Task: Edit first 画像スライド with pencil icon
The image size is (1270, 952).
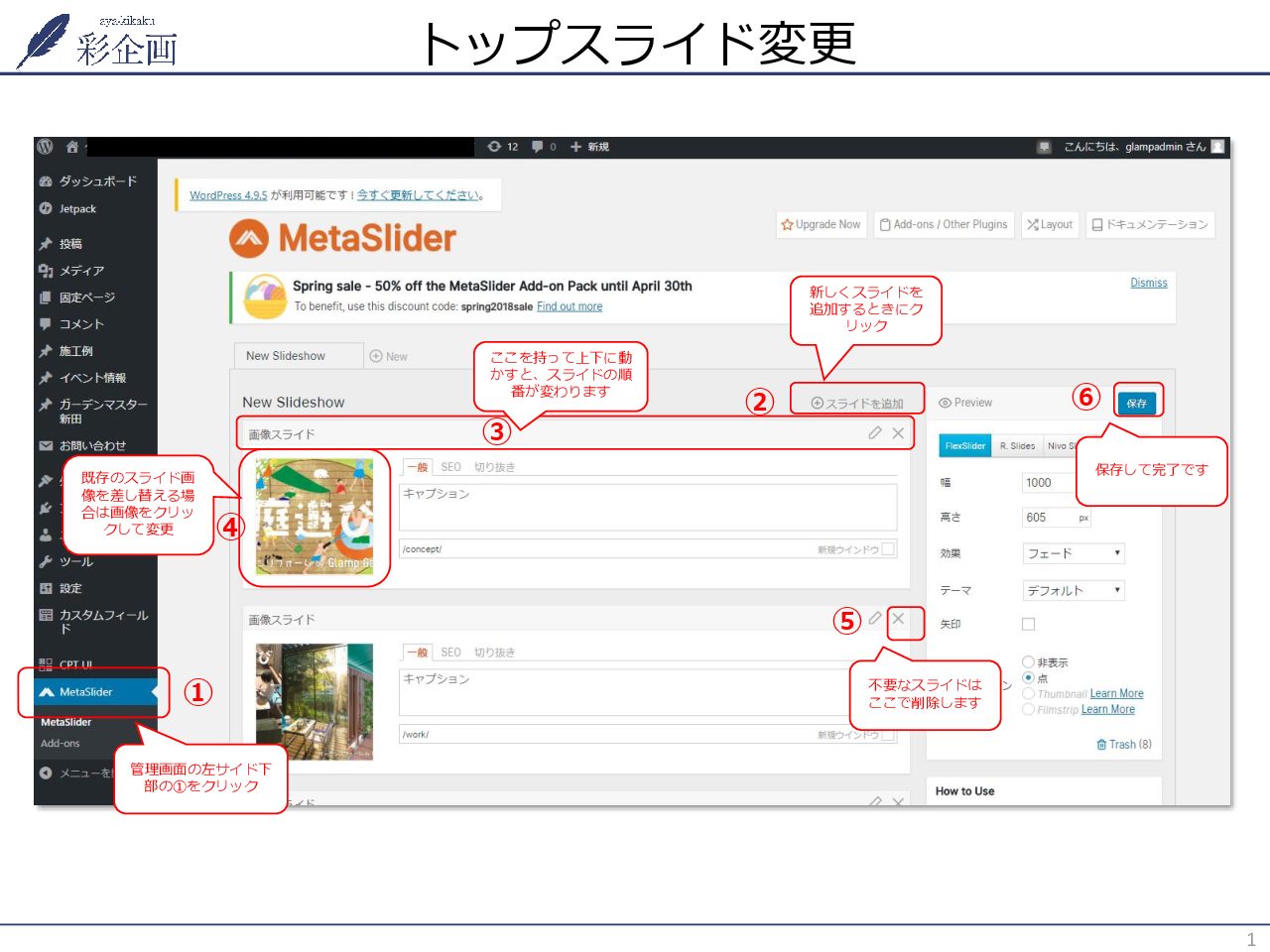Action: (x=875, y=433)
